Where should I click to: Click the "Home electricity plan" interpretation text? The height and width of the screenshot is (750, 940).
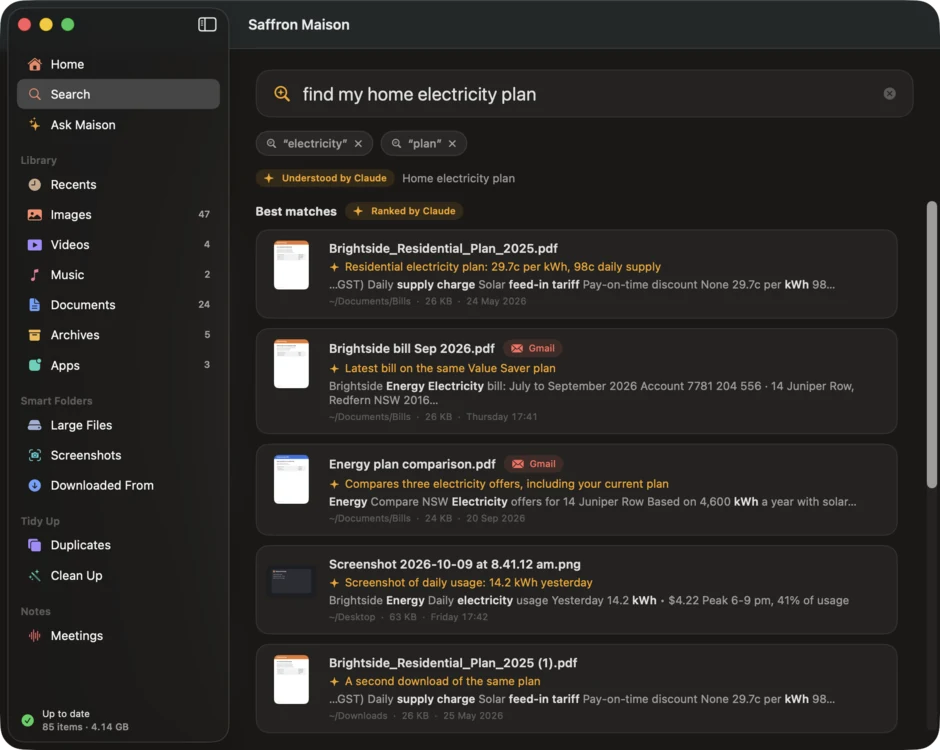(x=459, y=178)
